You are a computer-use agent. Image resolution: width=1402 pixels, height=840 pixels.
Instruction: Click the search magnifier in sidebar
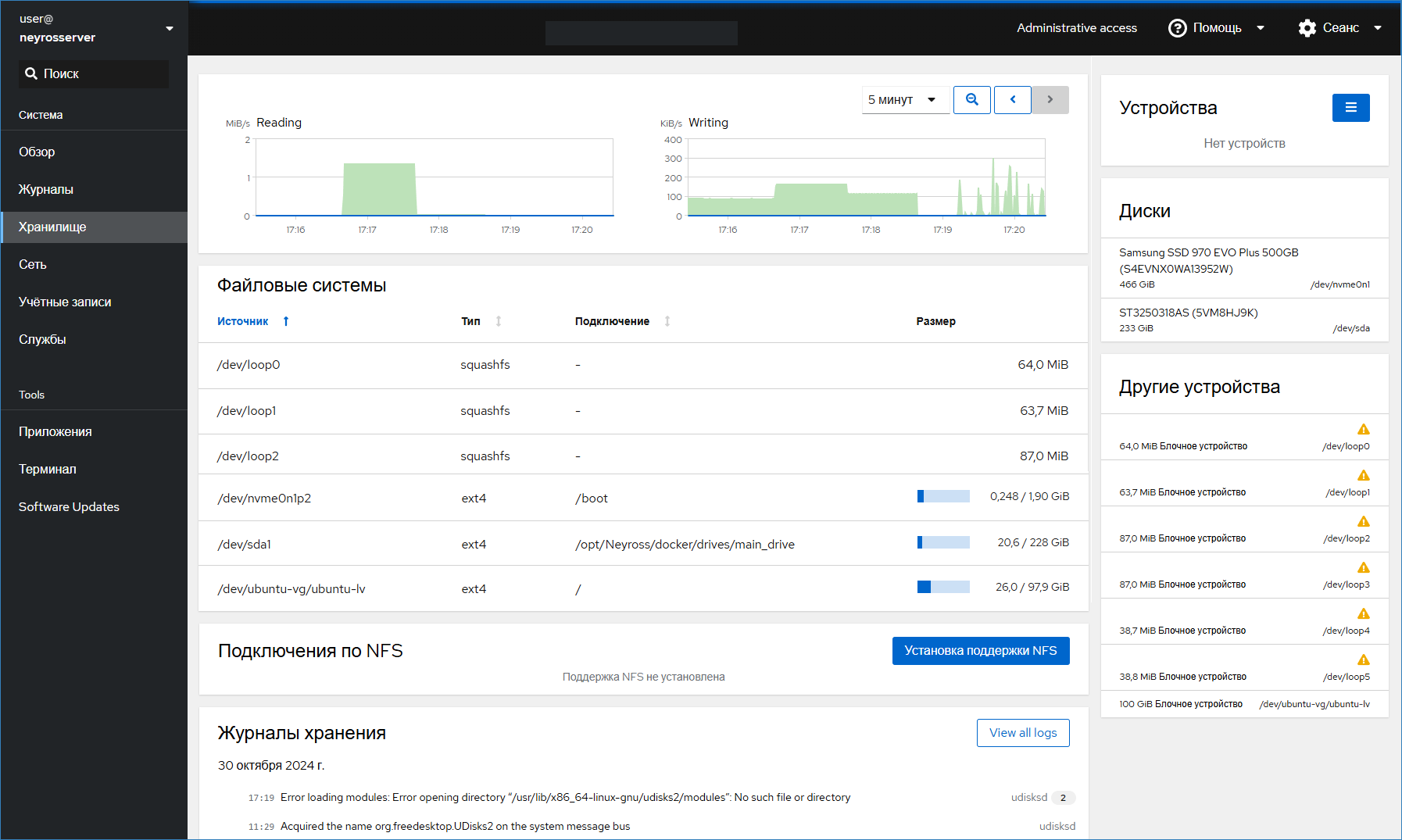pyautogui.click(x=31, y=73)
